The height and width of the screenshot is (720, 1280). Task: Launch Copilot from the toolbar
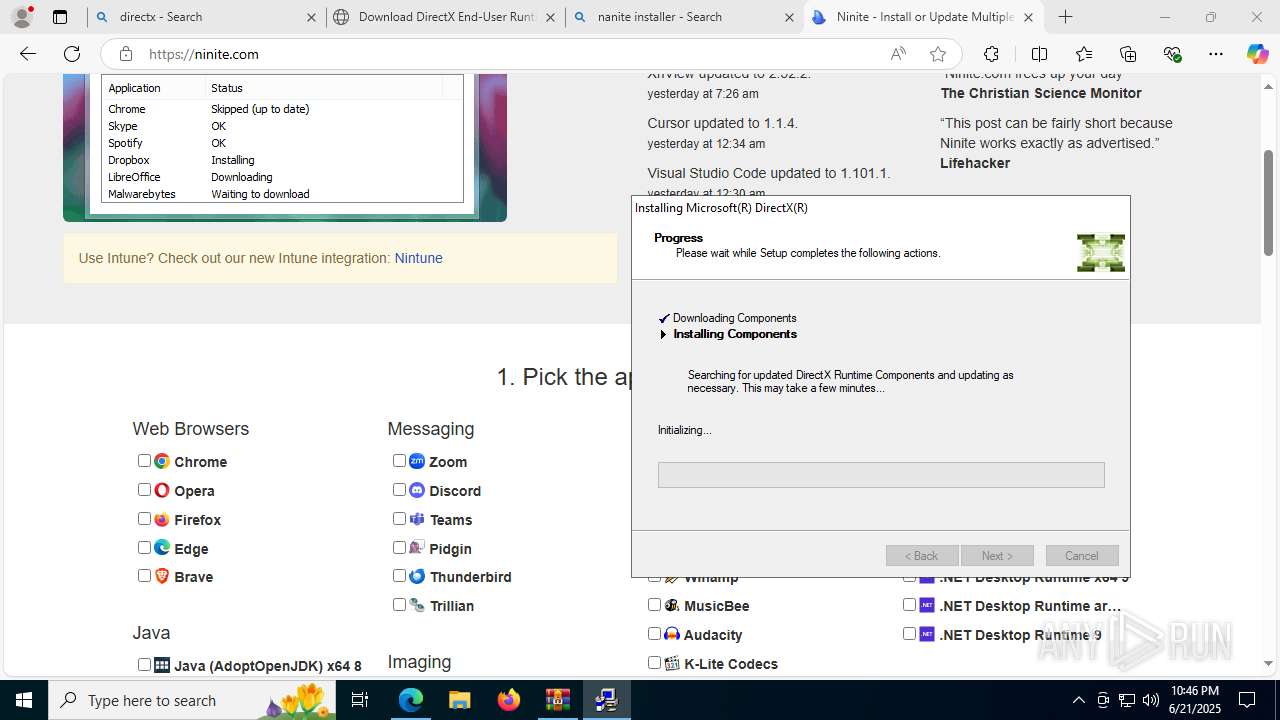coord(1257,54)
